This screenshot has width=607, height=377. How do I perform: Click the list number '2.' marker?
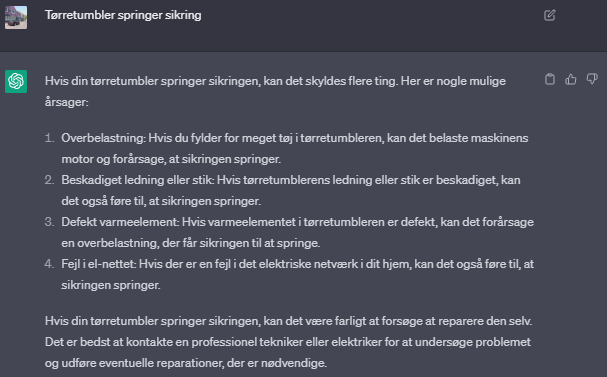click(49, 180)
